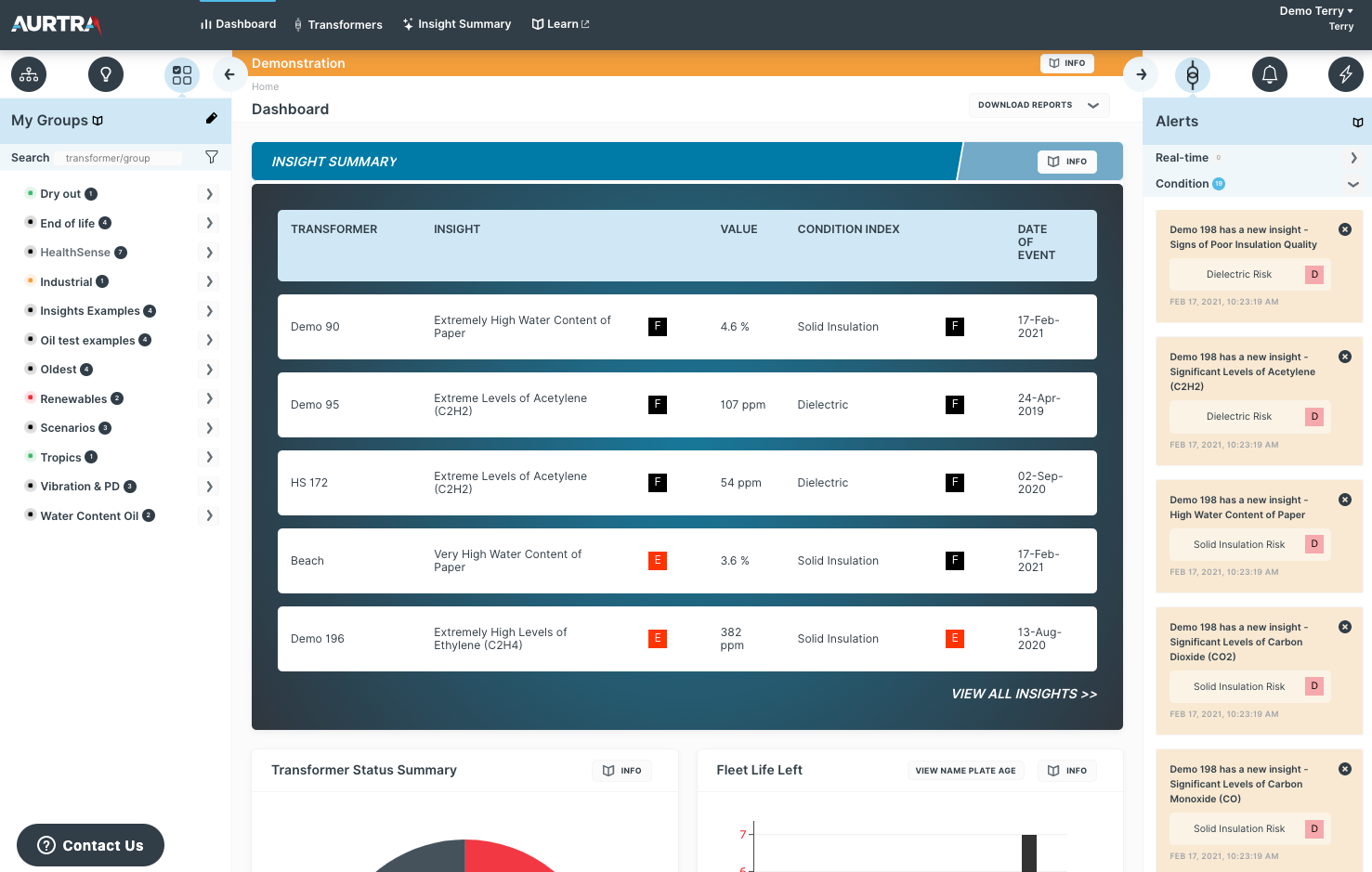Click the F grade badge for Demo 90 insight

[658, 327]
